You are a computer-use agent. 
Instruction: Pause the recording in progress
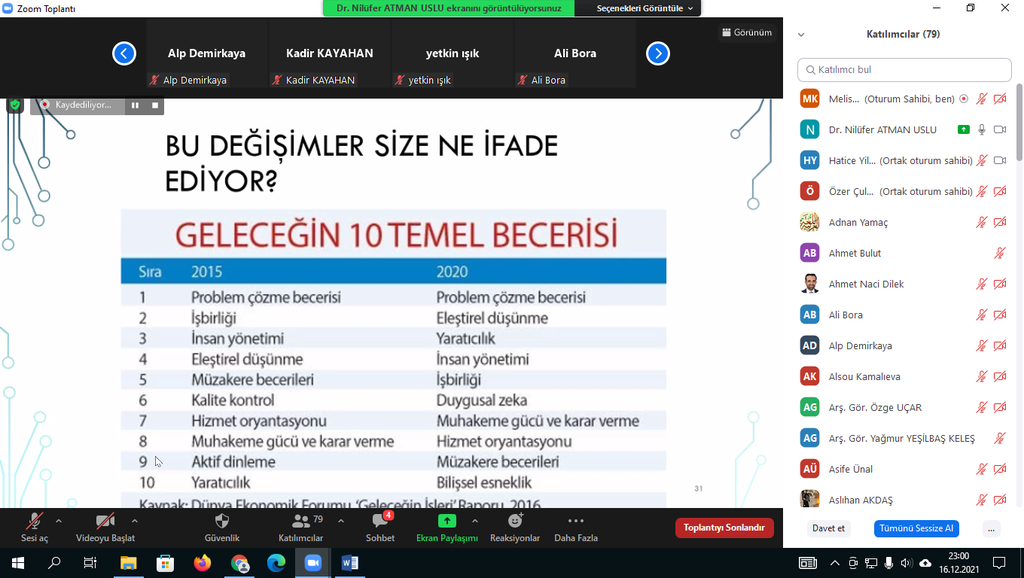[134, 105]
